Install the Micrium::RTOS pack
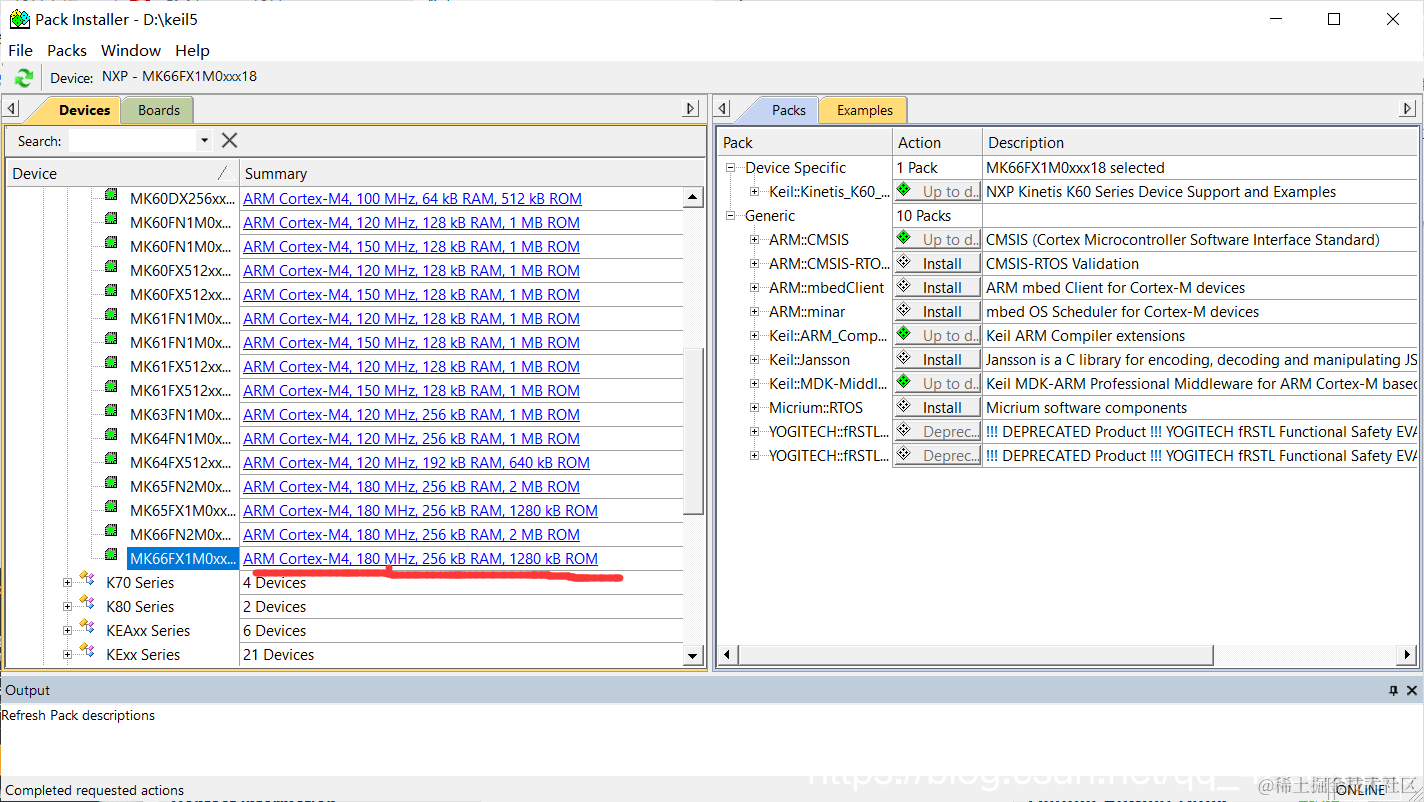 click(937, 408)
